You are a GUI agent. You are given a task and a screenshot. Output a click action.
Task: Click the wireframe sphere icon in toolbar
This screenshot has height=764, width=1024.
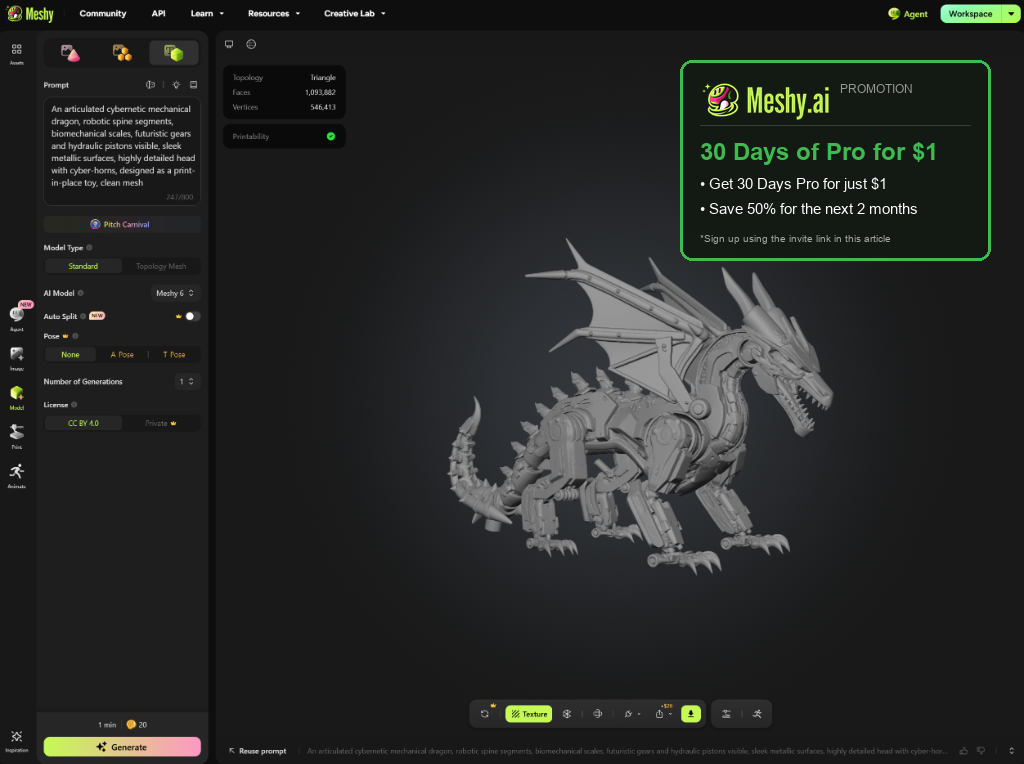click(x=598, y=714)
